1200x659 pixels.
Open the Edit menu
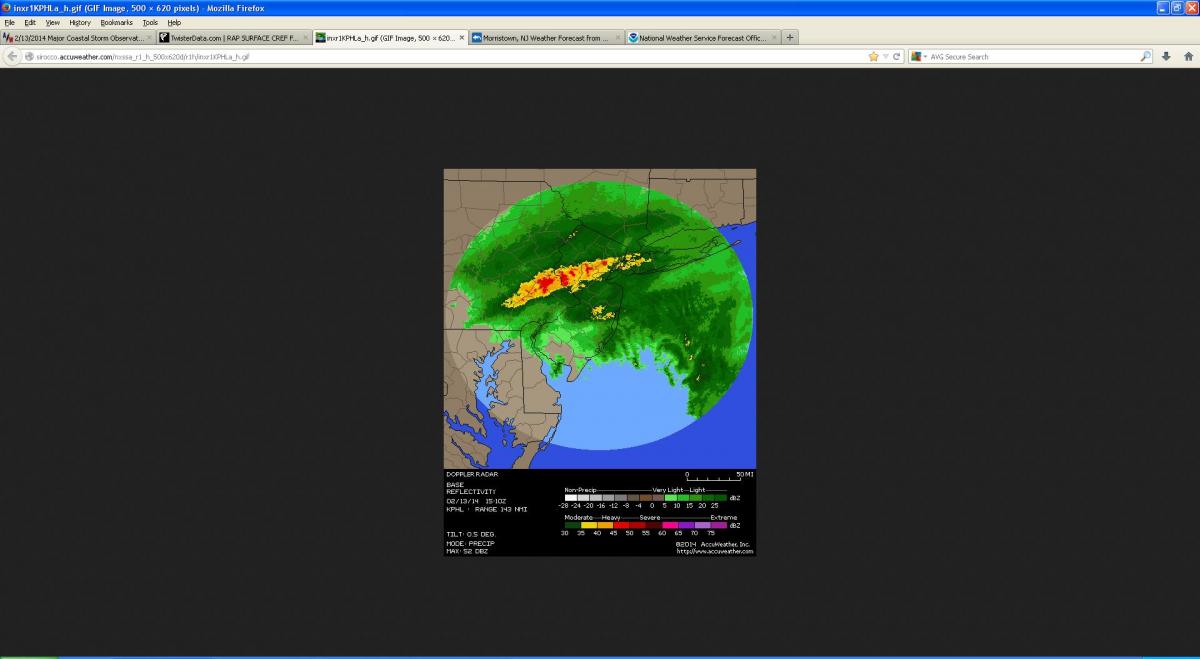tap(30, 22)
